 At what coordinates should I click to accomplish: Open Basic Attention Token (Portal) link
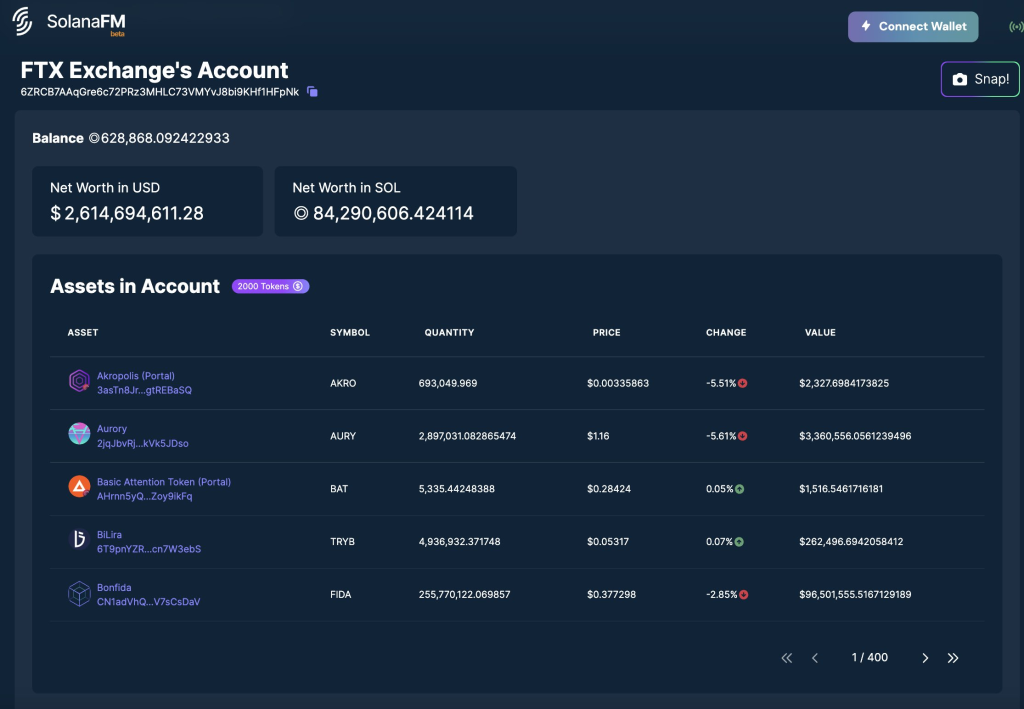click(164, 482)
